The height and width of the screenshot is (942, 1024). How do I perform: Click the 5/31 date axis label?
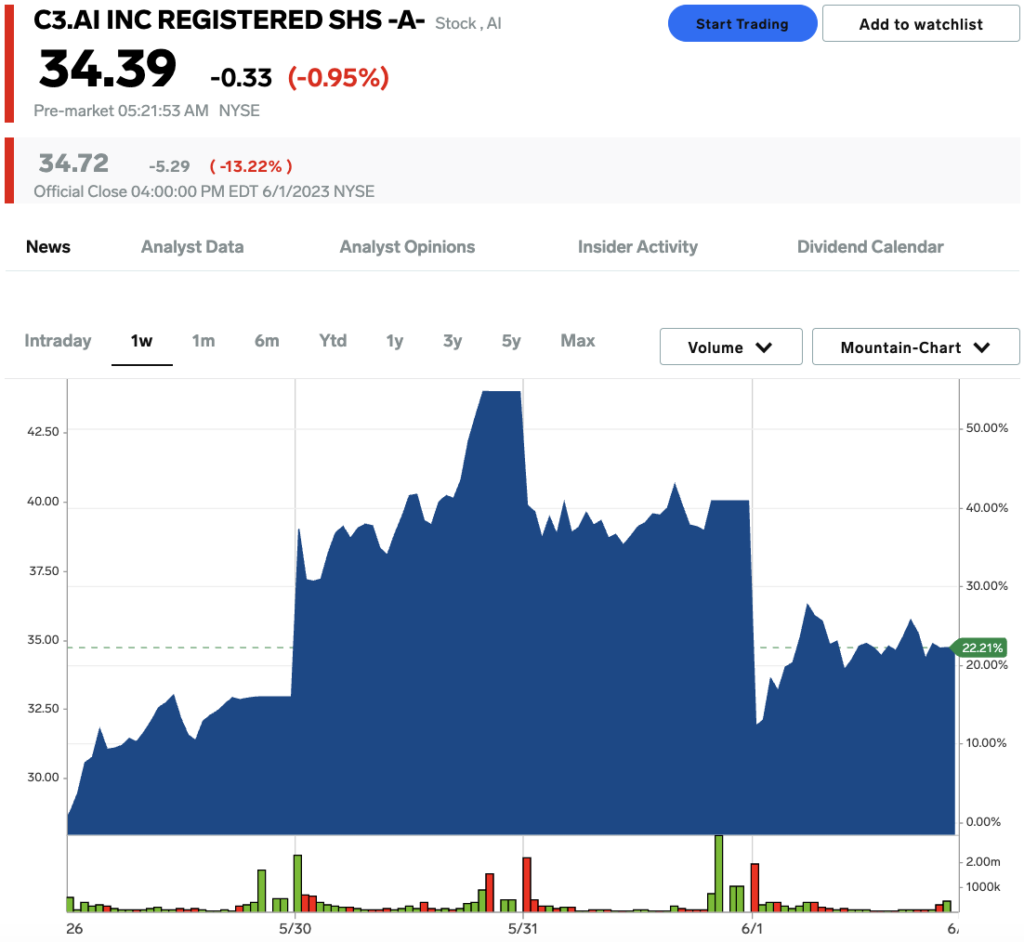tap(522, 928)
